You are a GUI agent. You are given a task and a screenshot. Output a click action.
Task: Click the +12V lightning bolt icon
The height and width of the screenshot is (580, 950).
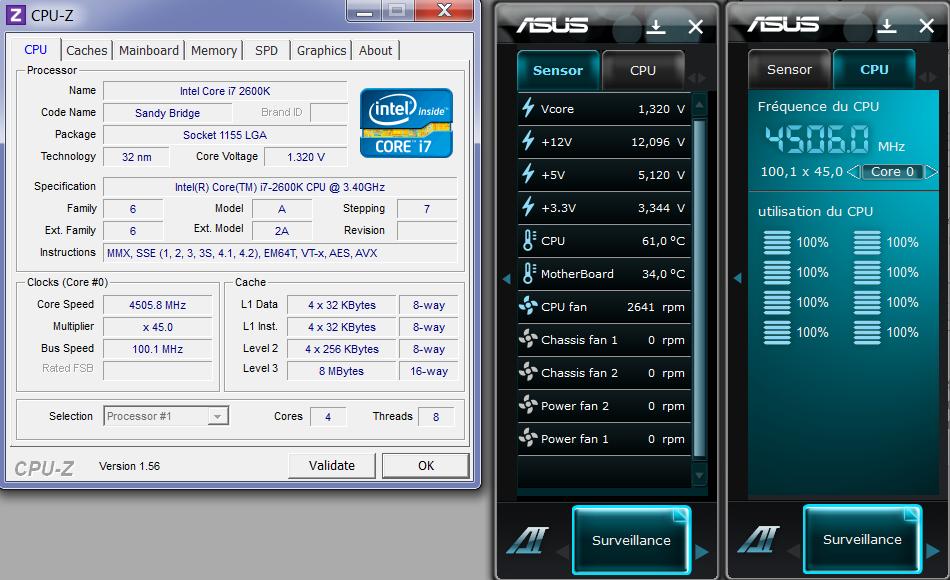point(528,141)
